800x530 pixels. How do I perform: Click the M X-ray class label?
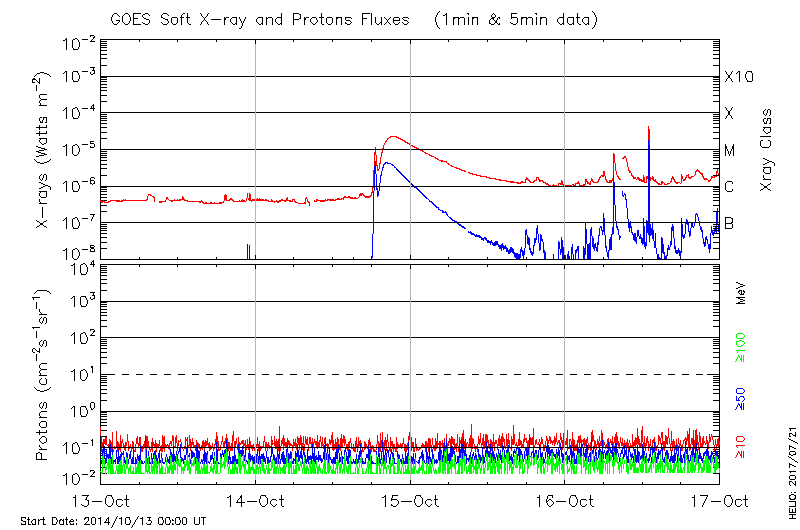point(730,151)
